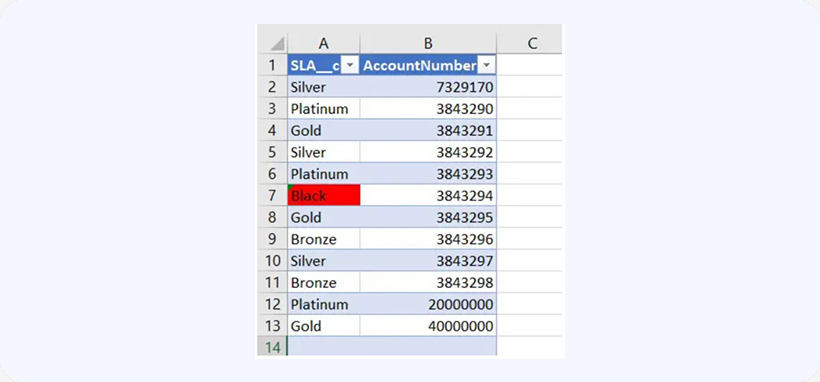Select Gold cell in row 4
Image resolution: width=820 pixels, height=382 pixels.
pyautogui.click(x=324, y=130)
